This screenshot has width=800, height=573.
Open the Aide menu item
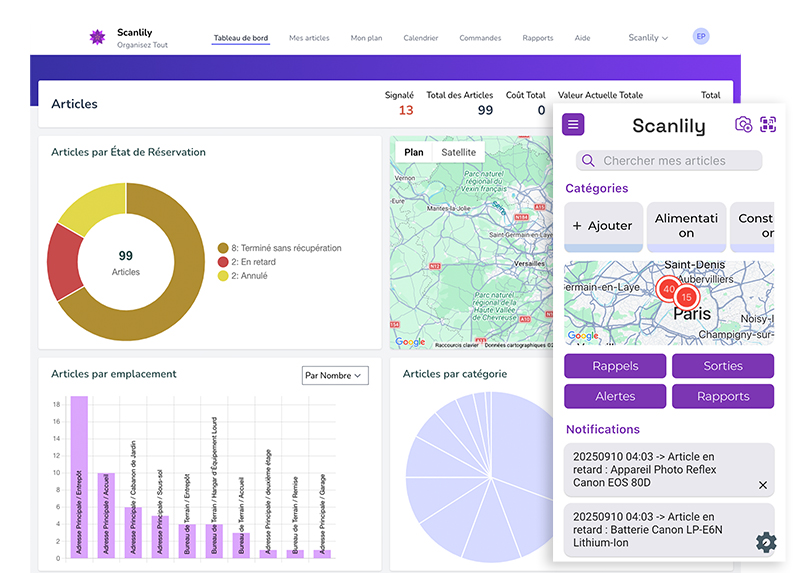click(x=582, y=38)
